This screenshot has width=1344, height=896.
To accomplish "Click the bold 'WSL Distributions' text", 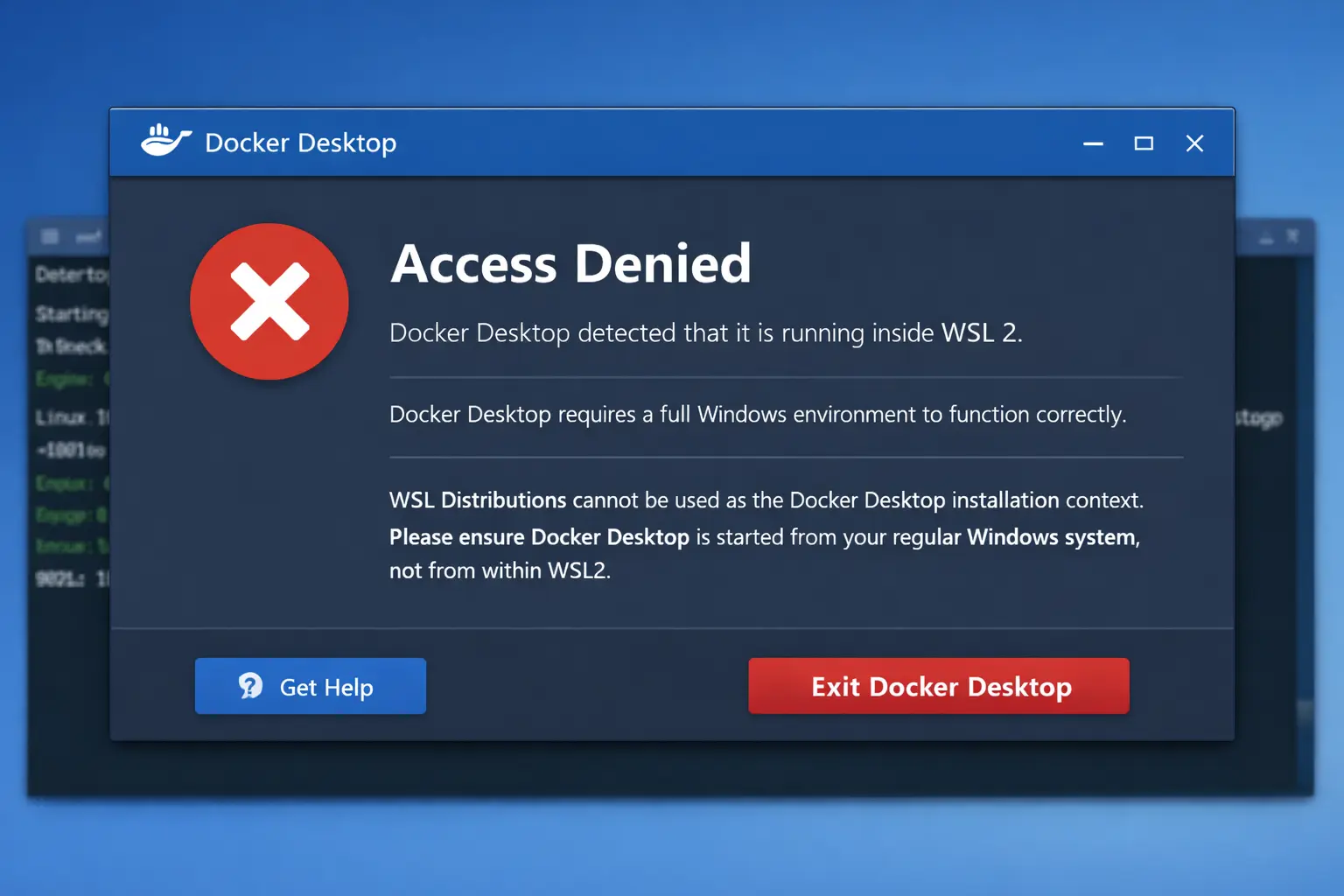I will click(478, 500).
